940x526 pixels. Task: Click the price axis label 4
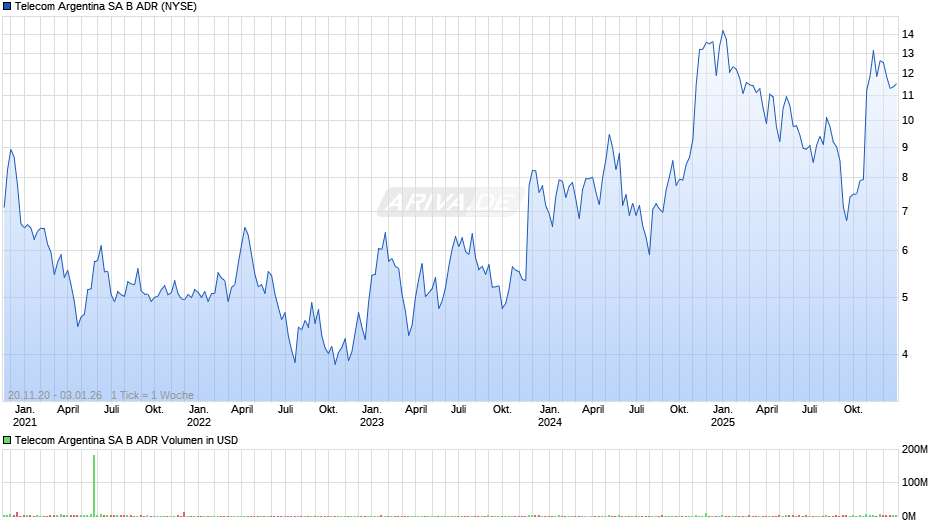(x=905, y=354)
